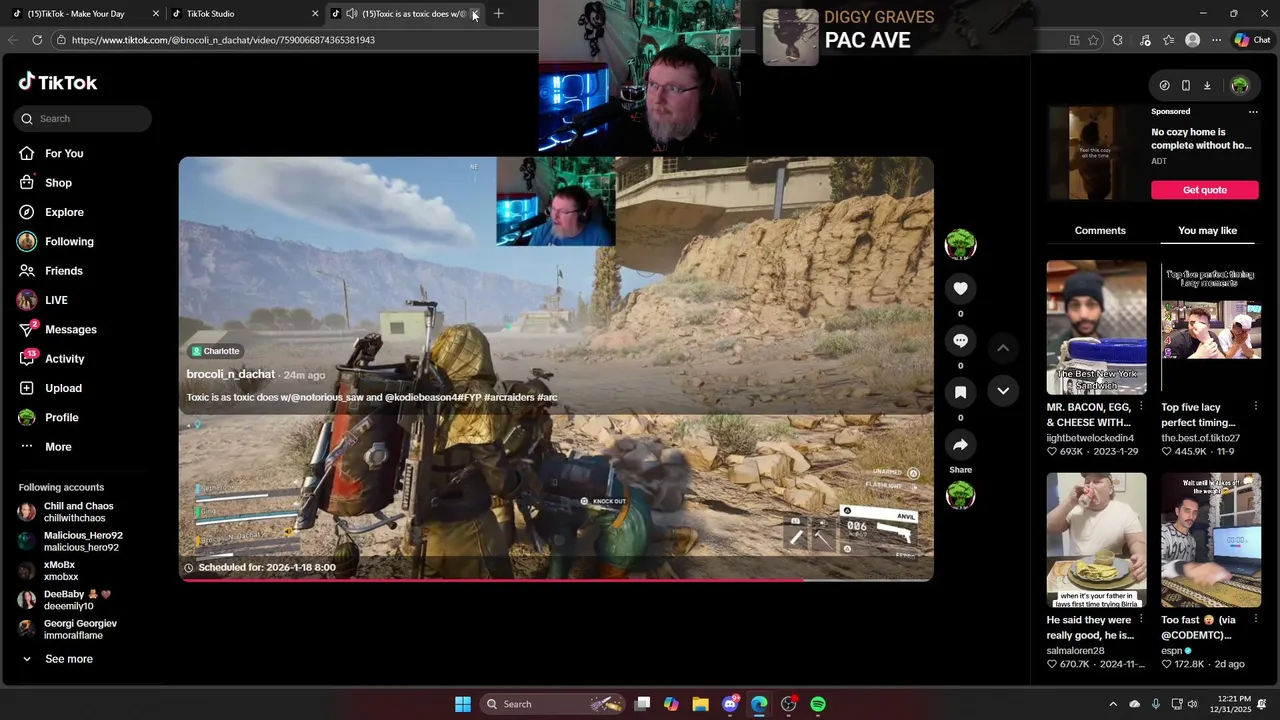Click the video progress bar
The image size is (1280, 720).
pos(556,579)
